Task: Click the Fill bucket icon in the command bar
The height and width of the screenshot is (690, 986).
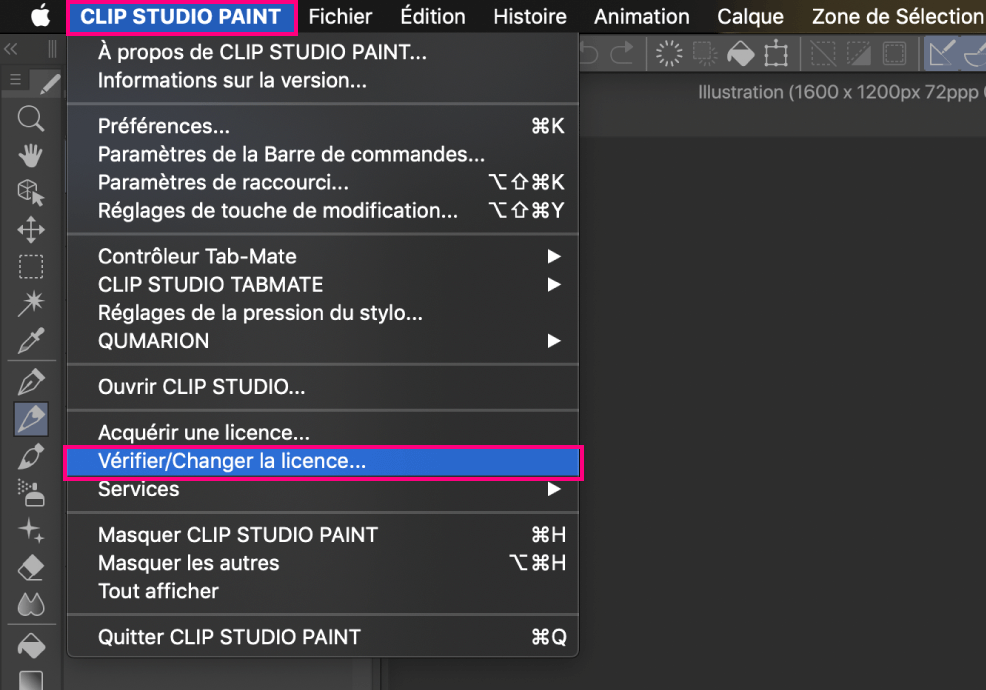Action: point(741,53)
